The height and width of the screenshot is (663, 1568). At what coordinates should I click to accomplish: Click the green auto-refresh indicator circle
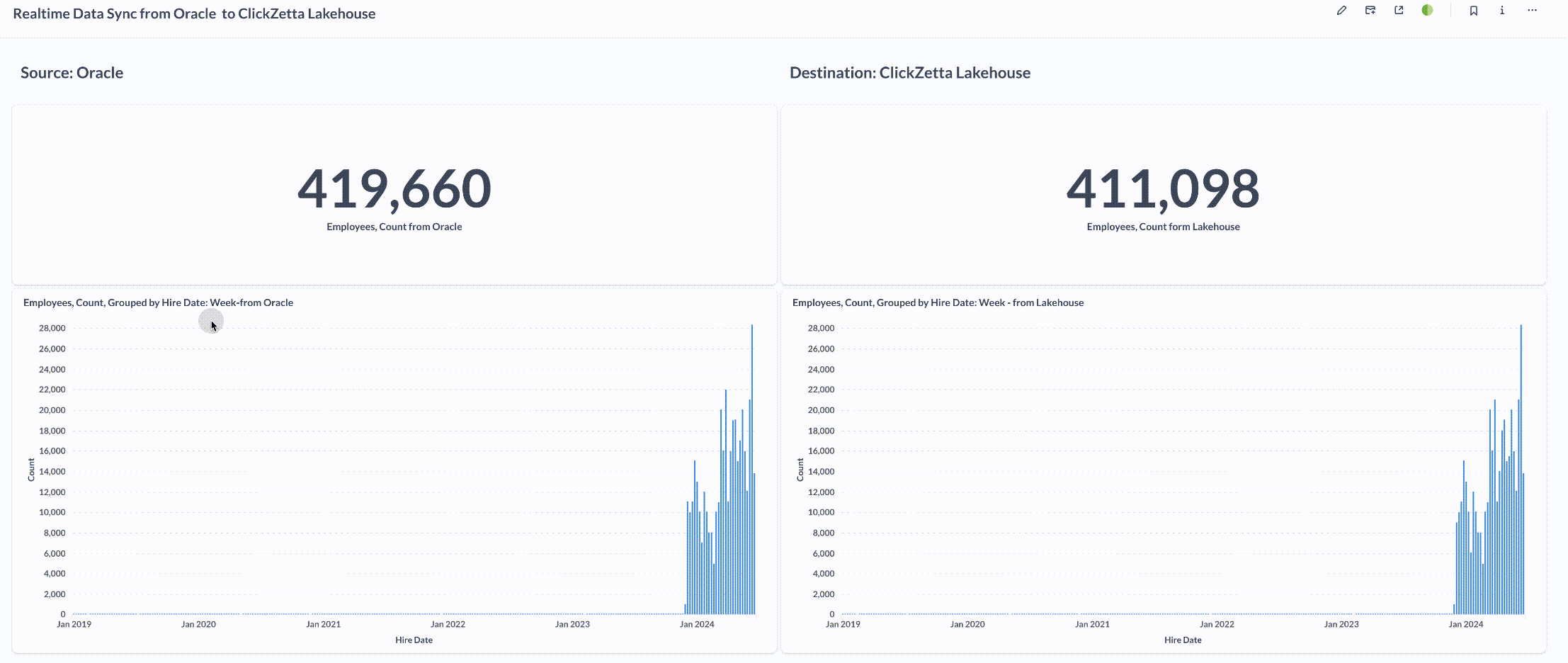(x=1427, y=11)
